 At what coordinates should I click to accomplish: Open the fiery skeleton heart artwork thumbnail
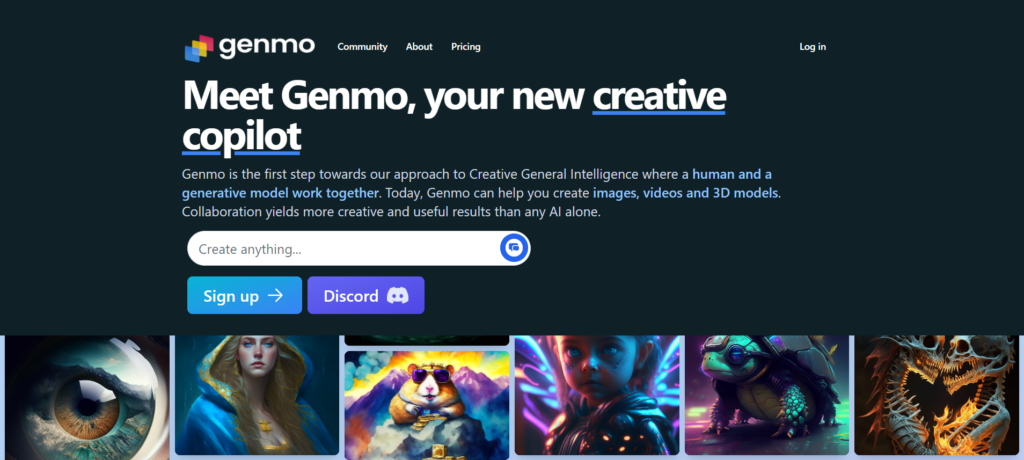click(x=936, y=395)
